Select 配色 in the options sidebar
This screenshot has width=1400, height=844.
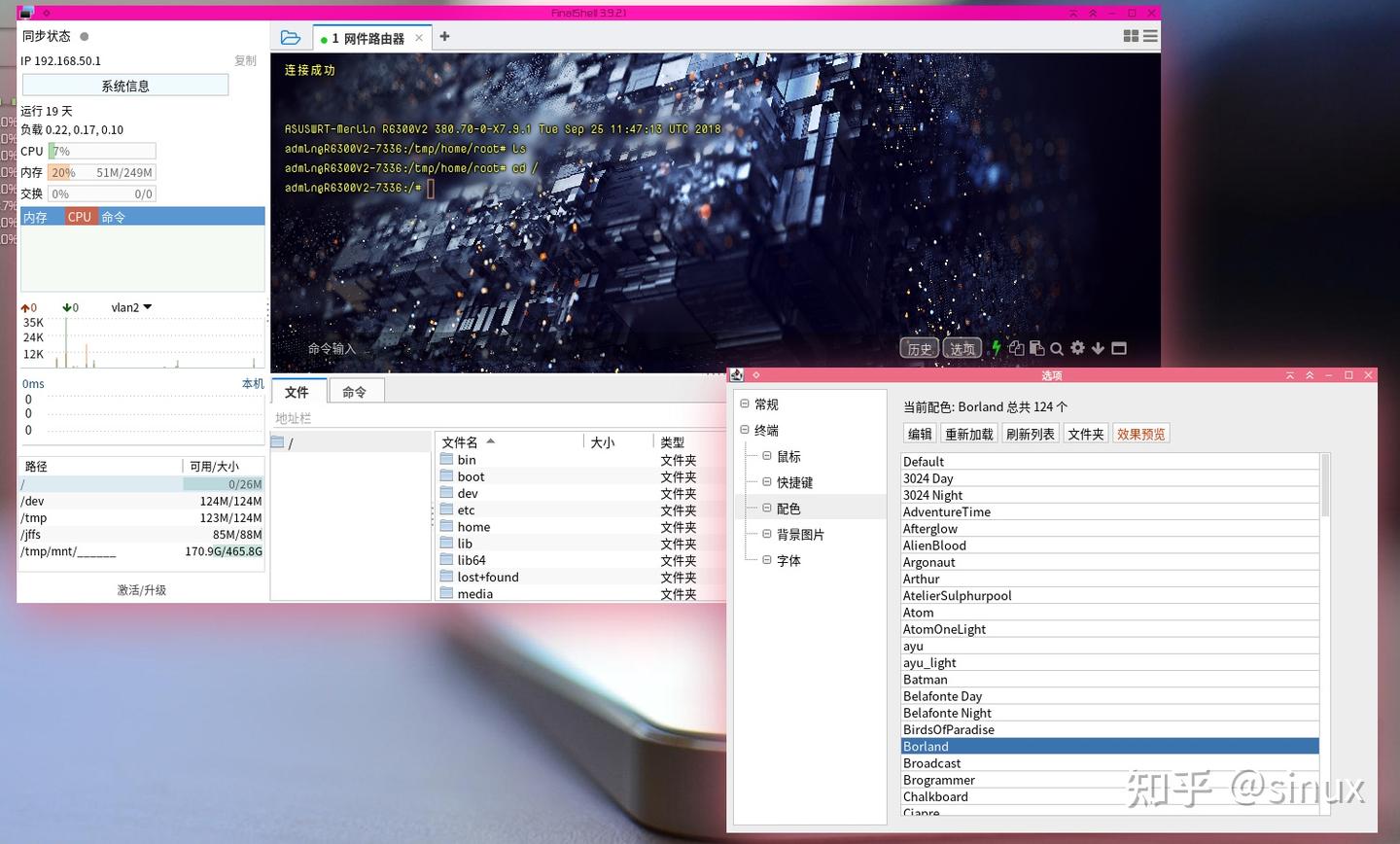[787, 508]
